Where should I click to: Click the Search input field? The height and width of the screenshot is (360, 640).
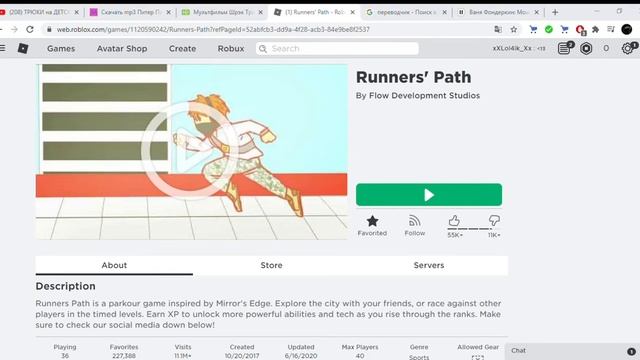pyautogui.click(x=337, y=49)
